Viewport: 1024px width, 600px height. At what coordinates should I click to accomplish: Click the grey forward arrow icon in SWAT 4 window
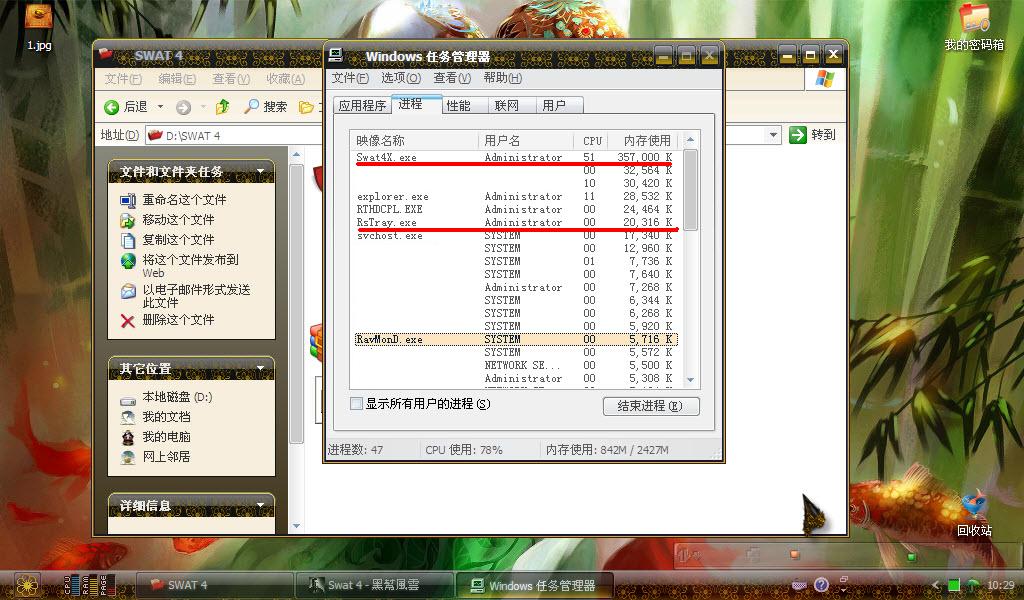click(184, 107)
